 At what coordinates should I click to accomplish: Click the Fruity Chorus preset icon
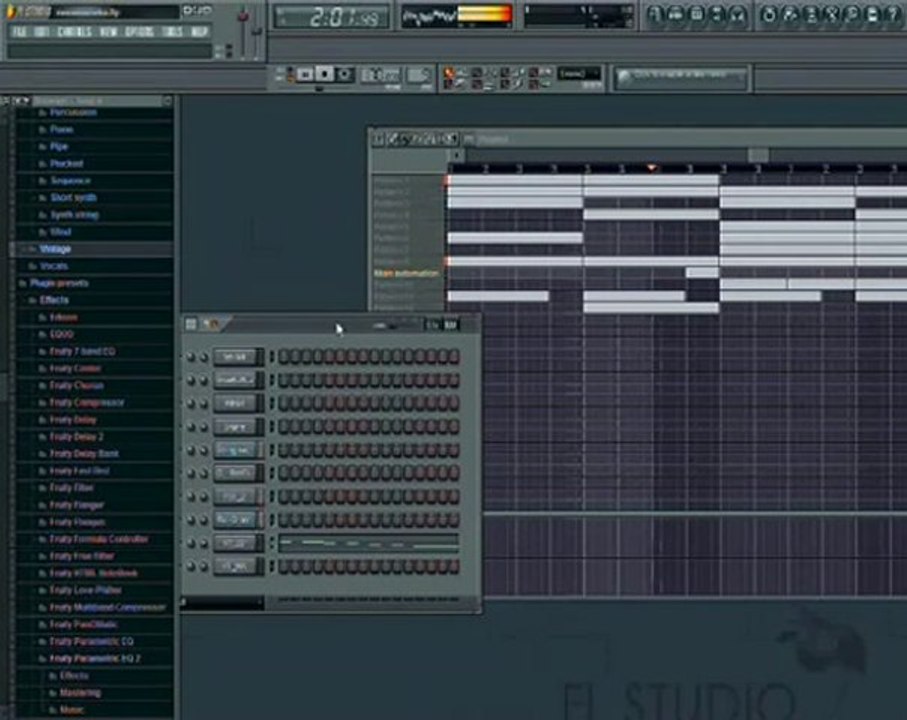(x=43, y=386)
